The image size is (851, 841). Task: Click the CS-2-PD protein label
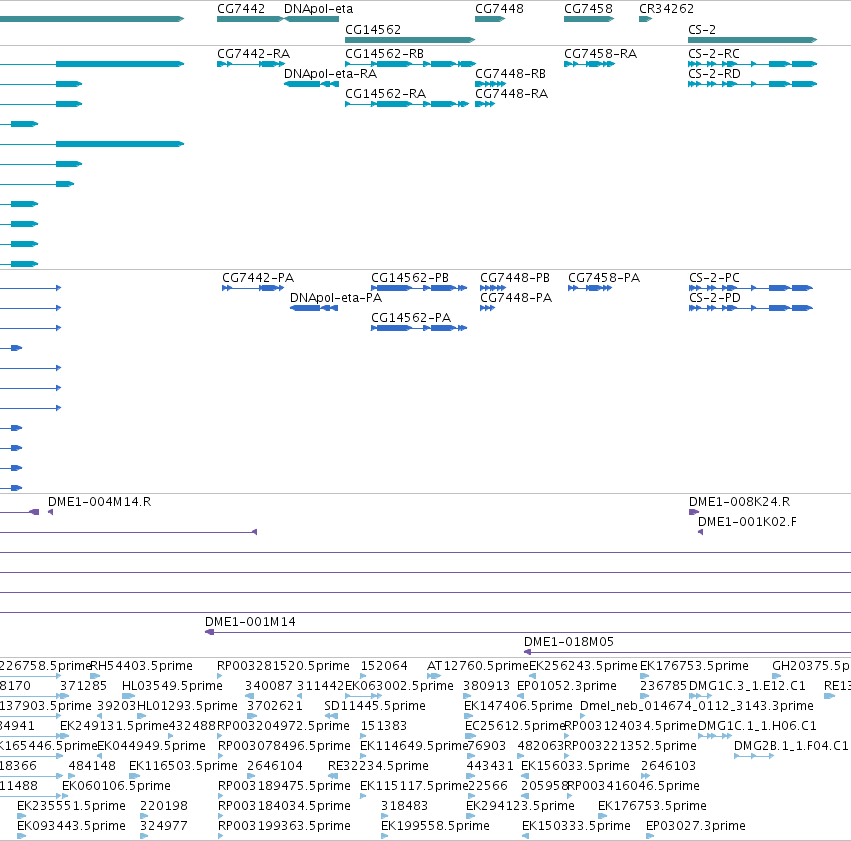(x=715, y=298)
